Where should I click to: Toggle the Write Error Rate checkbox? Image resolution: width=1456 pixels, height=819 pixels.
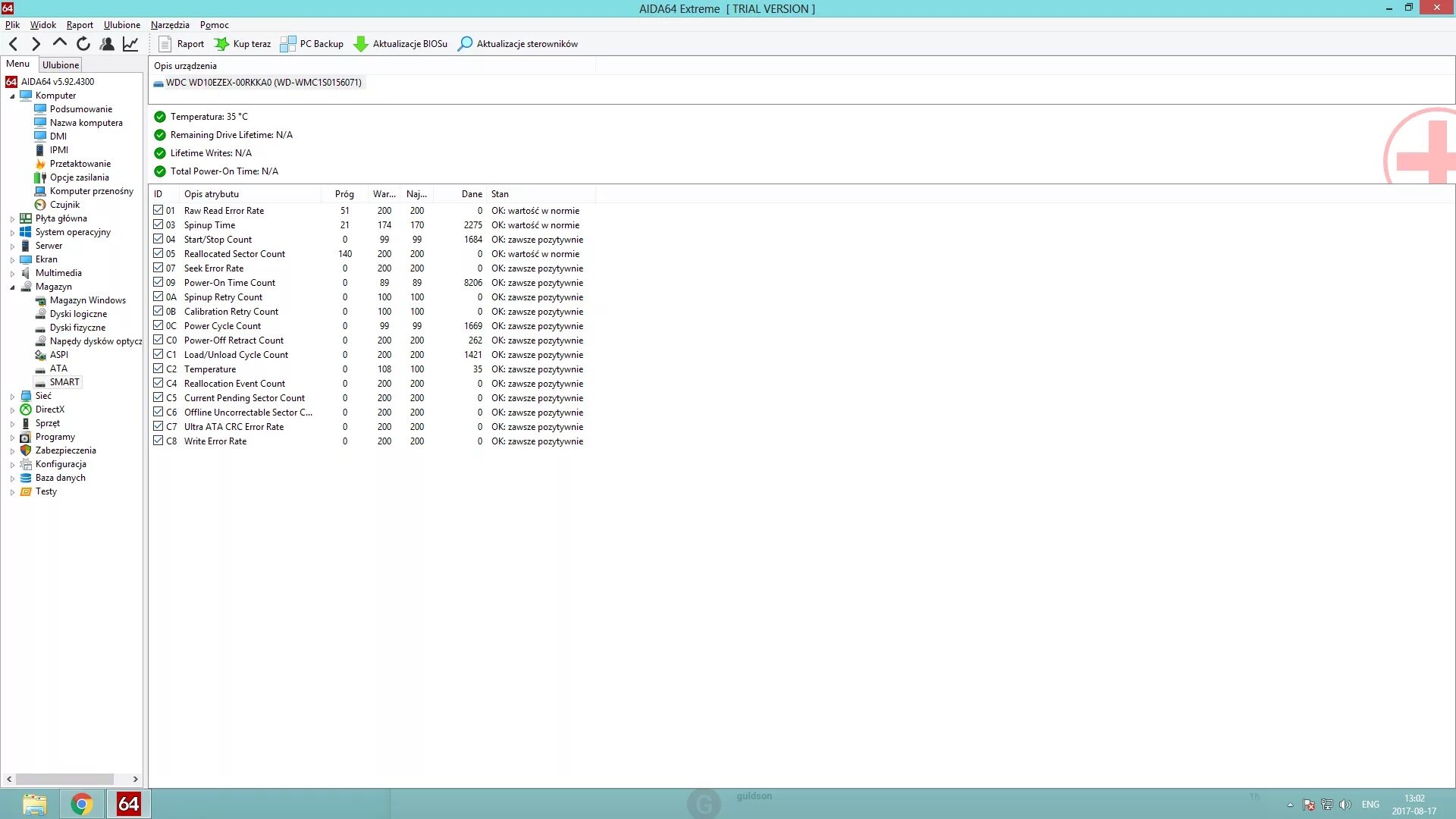point(158,441)
